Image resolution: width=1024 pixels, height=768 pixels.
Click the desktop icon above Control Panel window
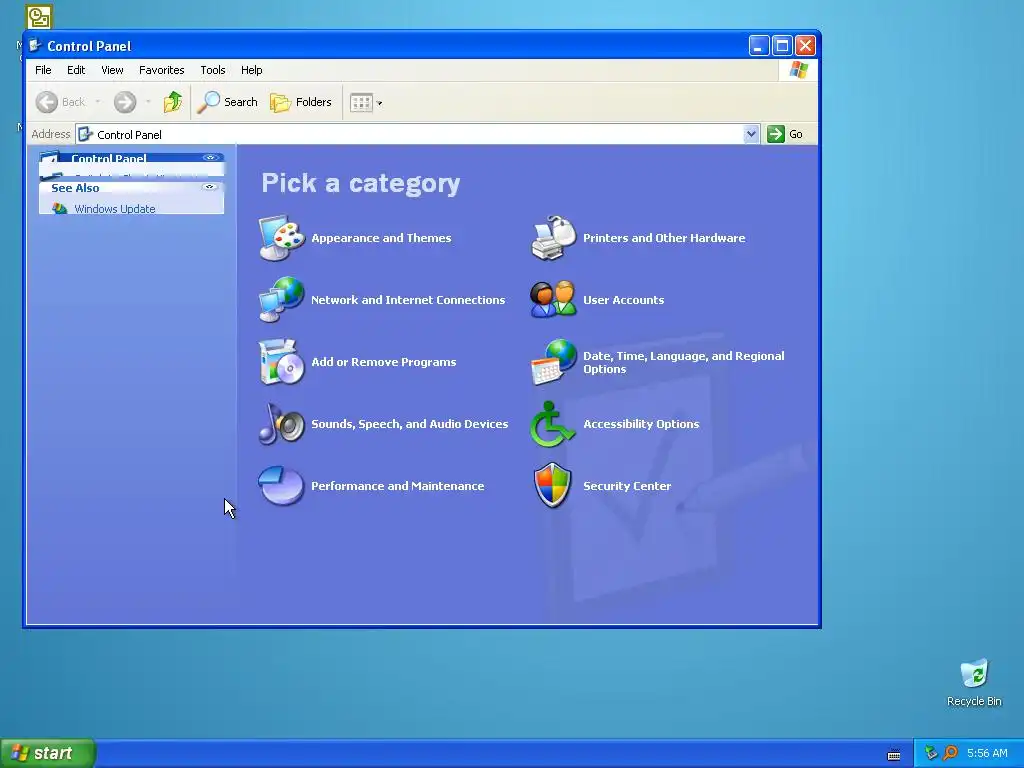(39, 17)
